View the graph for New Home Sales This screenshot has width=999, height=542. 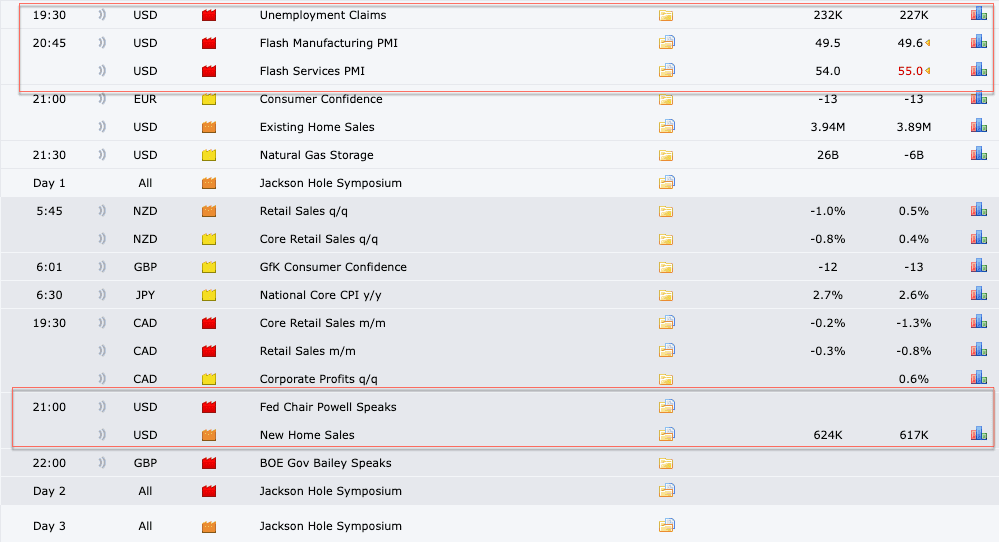click(x=978, y=435)
